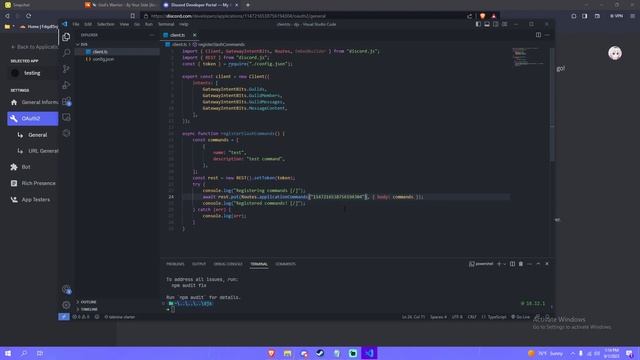This screenshot has width=640, height=360.
Task: Open the Manage gear in VS Code
Action: (x=66, y=305)
